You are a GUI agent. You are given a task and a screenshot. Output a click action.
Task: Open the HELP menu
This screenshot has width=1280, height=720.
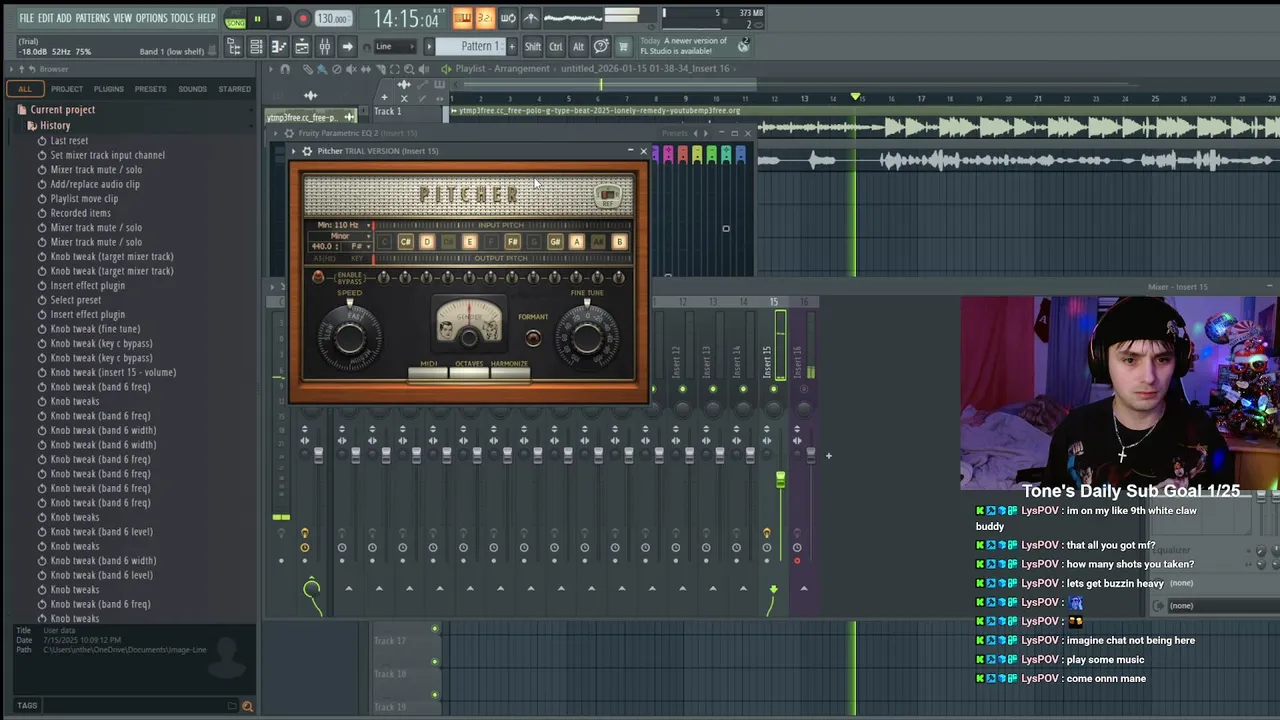(206, 18)
